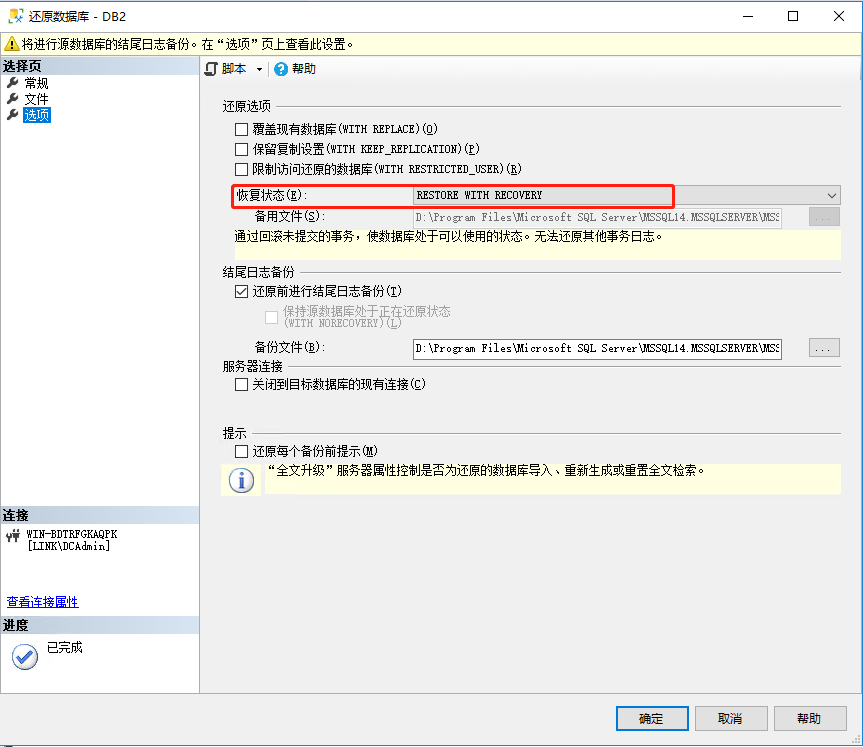Screen dimensions: 863x747
Task: Maximize the 还原数据库 window
Action: (793, 17)
